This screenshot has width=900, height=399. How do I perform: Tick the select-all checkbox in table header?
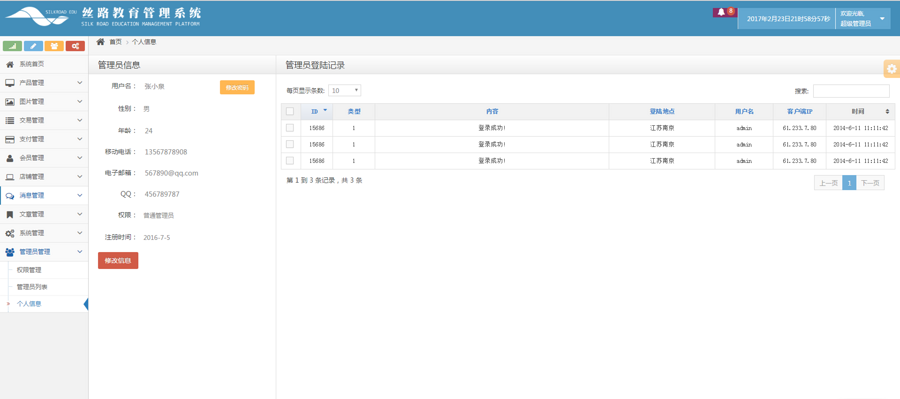[290, 111]
